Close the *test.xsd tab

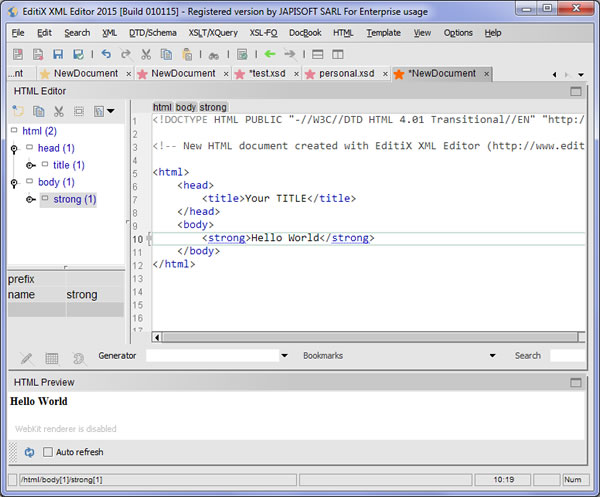296,74
